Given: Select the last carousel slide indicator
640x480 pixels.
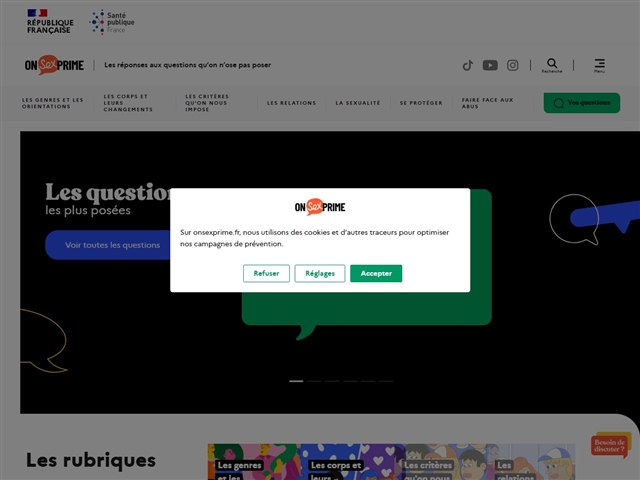Looking at the screenshot, I should [386, 381].
